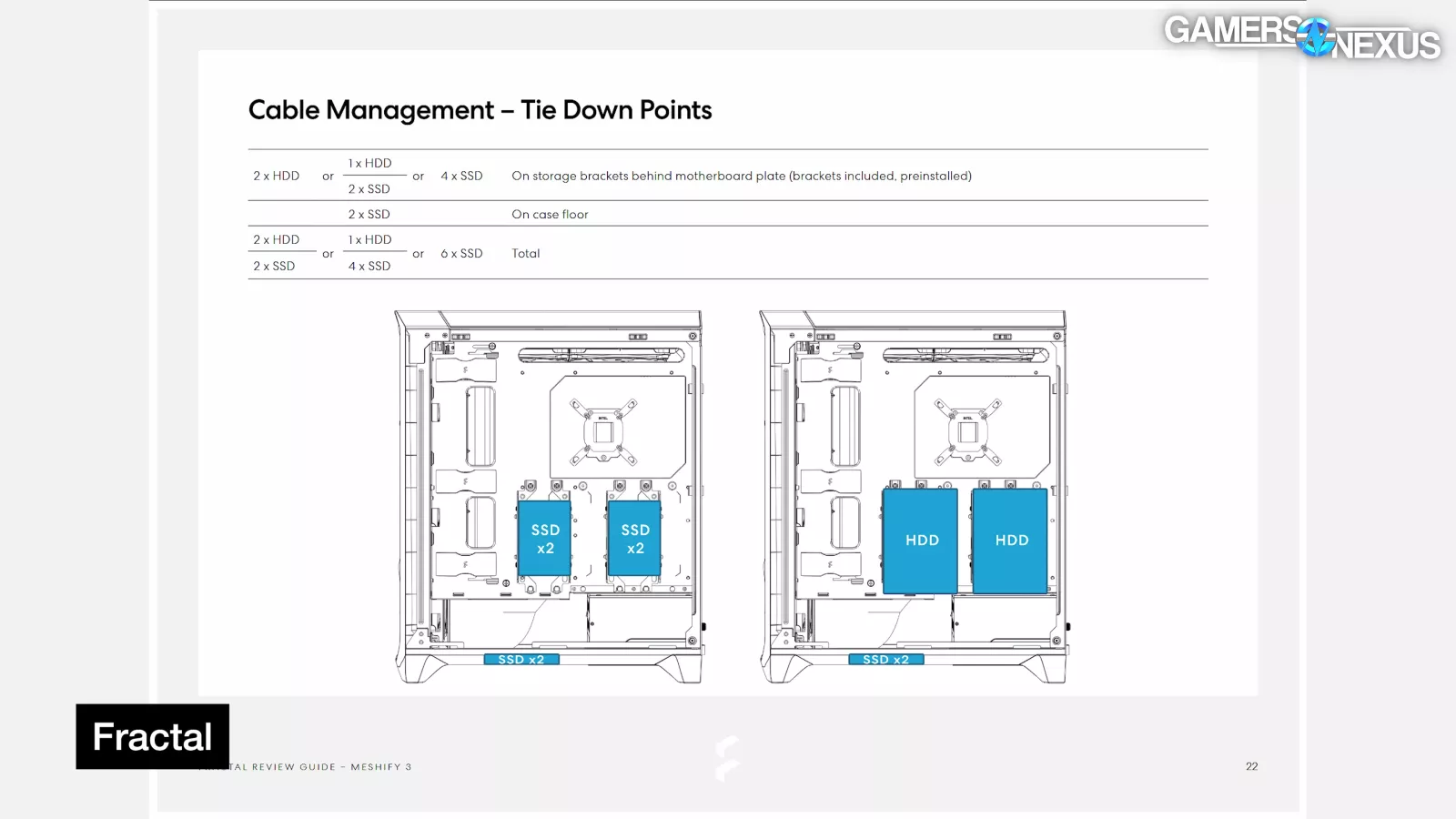Select the 'Total' row label

[525, 253]
